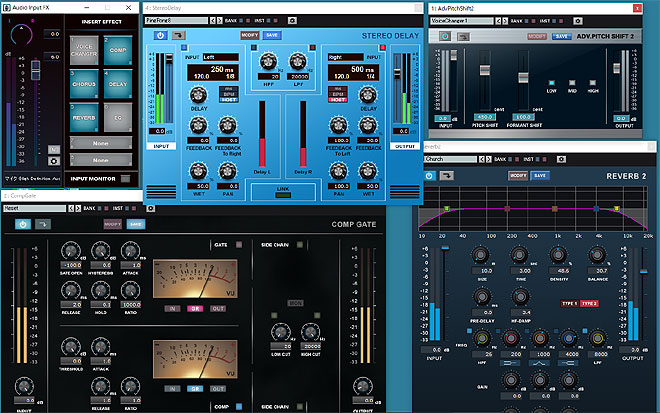Open the VoiceChanger1 preset box
Image resolution: width=660 pixels, height=413 pixels.
tap(462, 21)
